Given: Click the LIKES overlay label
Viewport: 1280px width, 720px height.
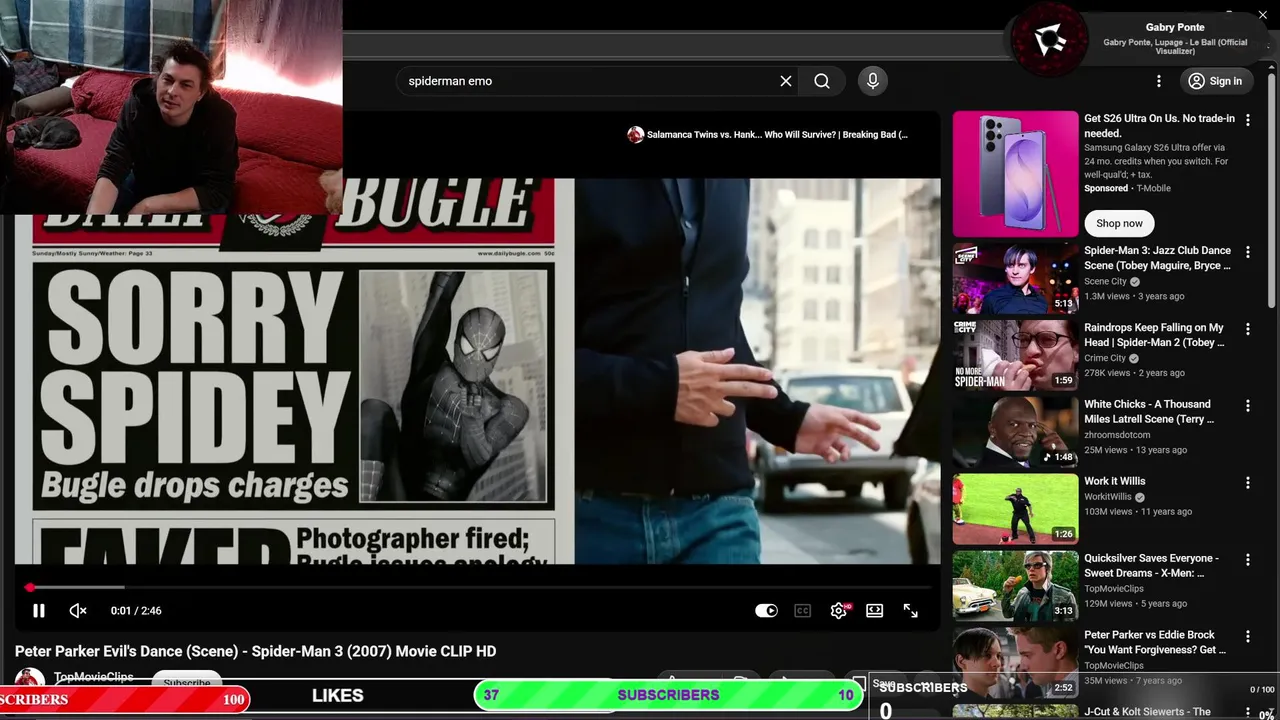Looking at the screenshot, I should (x=337, y=696).
